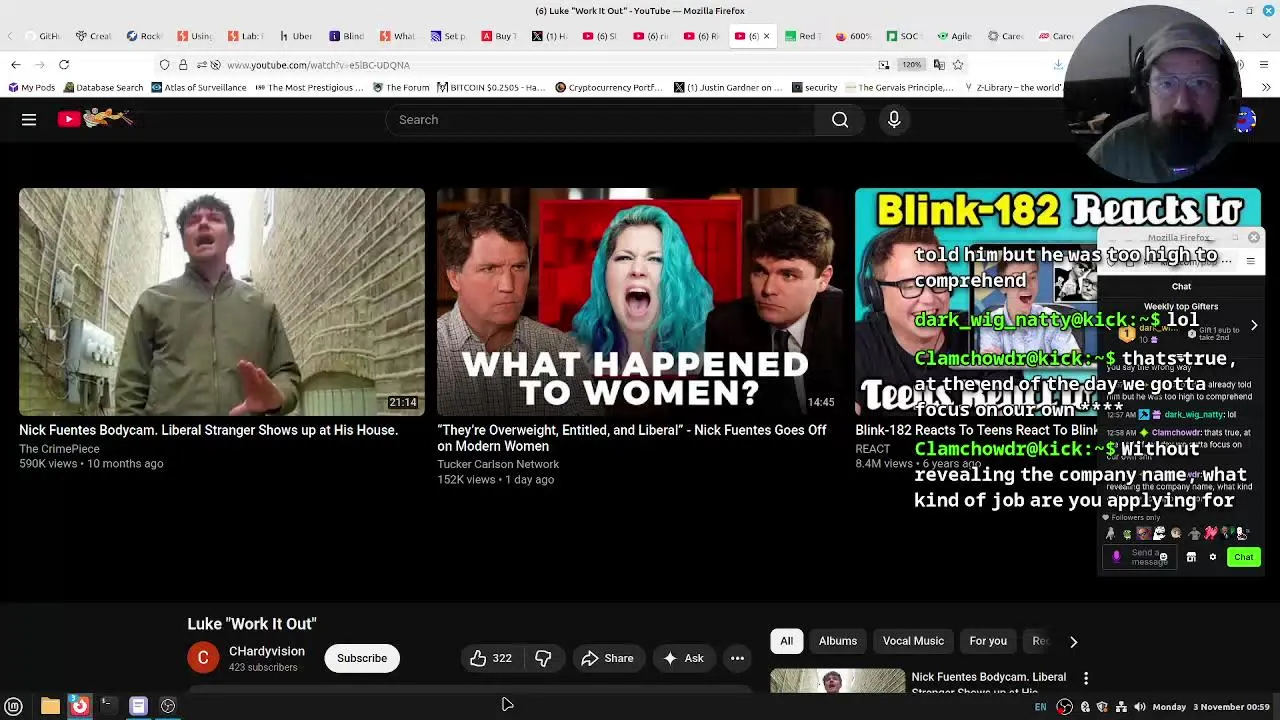The height and width of the screenshot is (720, 1280).
Task: Click the search magnifier button
Action: [840, 120]
